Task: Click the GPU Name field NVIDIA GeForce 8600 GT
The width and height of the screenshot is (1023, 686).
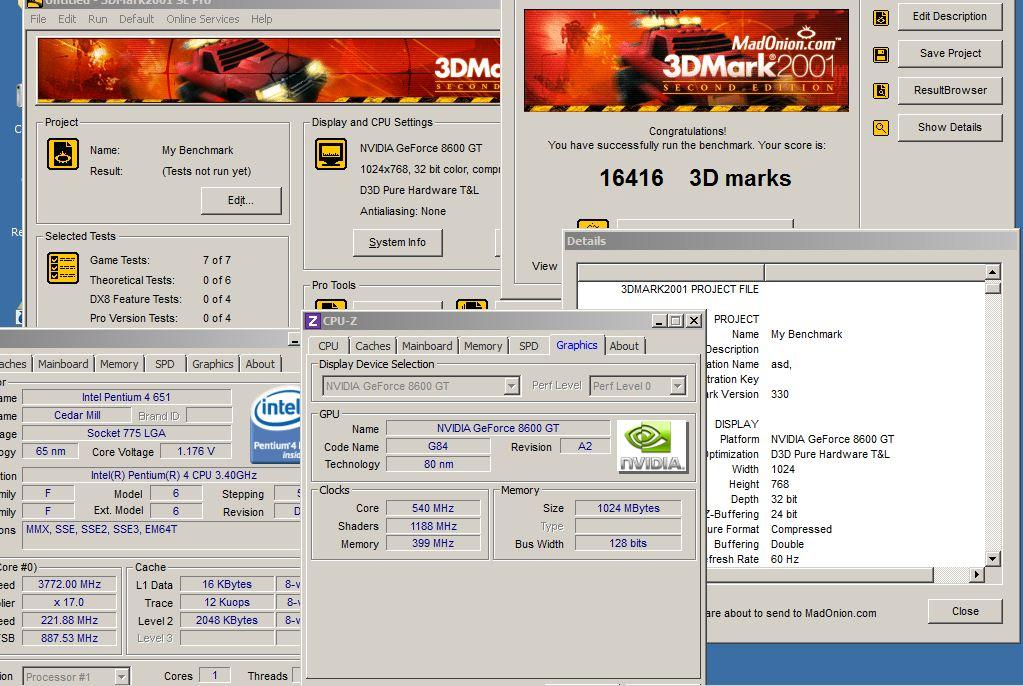Action: 498,428
